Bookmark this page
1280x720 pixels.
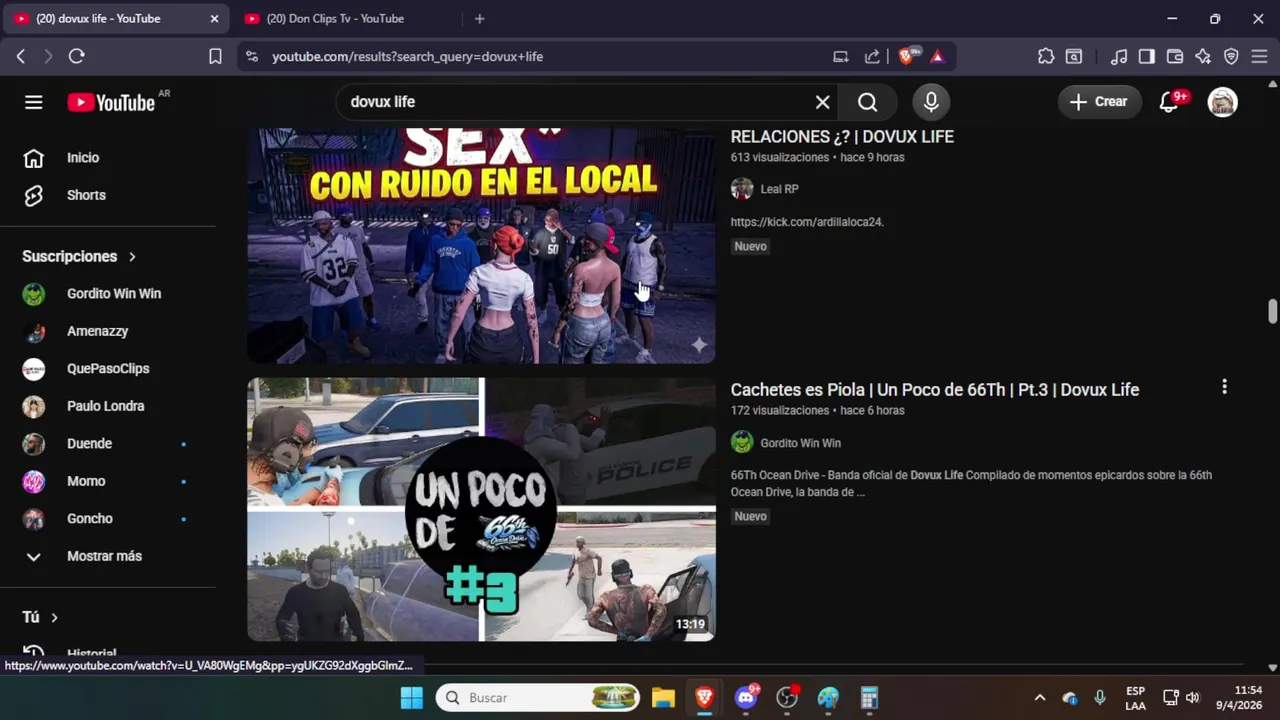click(215, 57)
